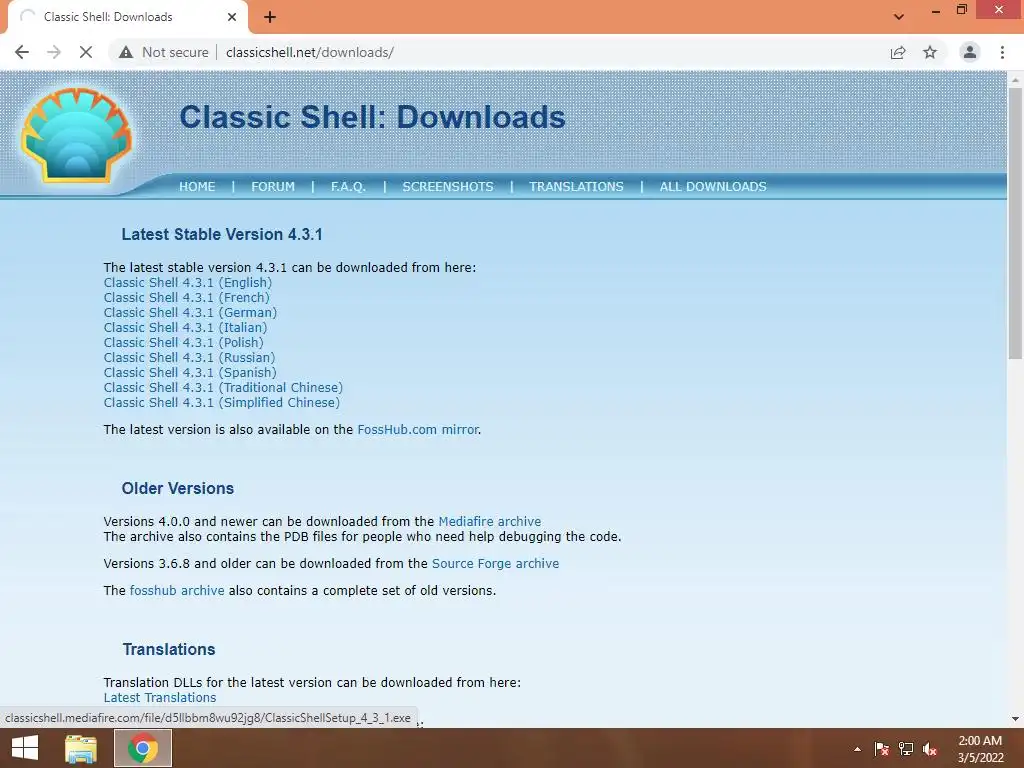Click the Classic Shell: Downloads page title
Viewport: 1024px width, 768px height.
[372, 118]
